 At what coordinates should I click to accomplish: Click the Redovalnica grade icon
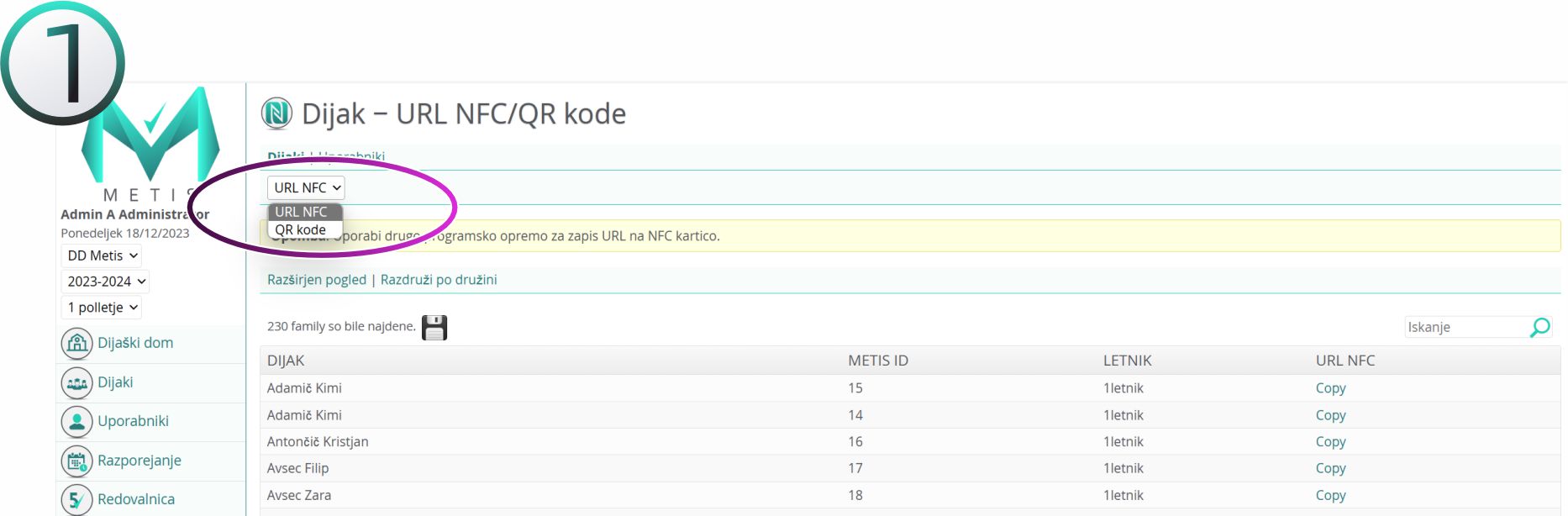76,499
